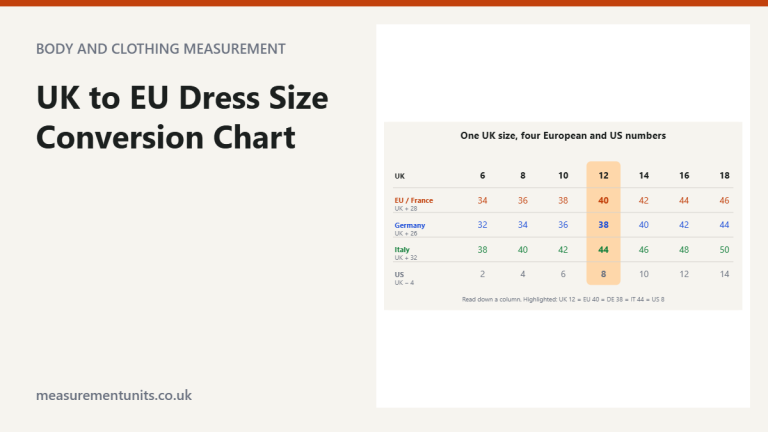This screenshot has width=768, height=432.
Task: Select highlighted Germany value 38
Action: pyautogui.click(x=603, y=225)
